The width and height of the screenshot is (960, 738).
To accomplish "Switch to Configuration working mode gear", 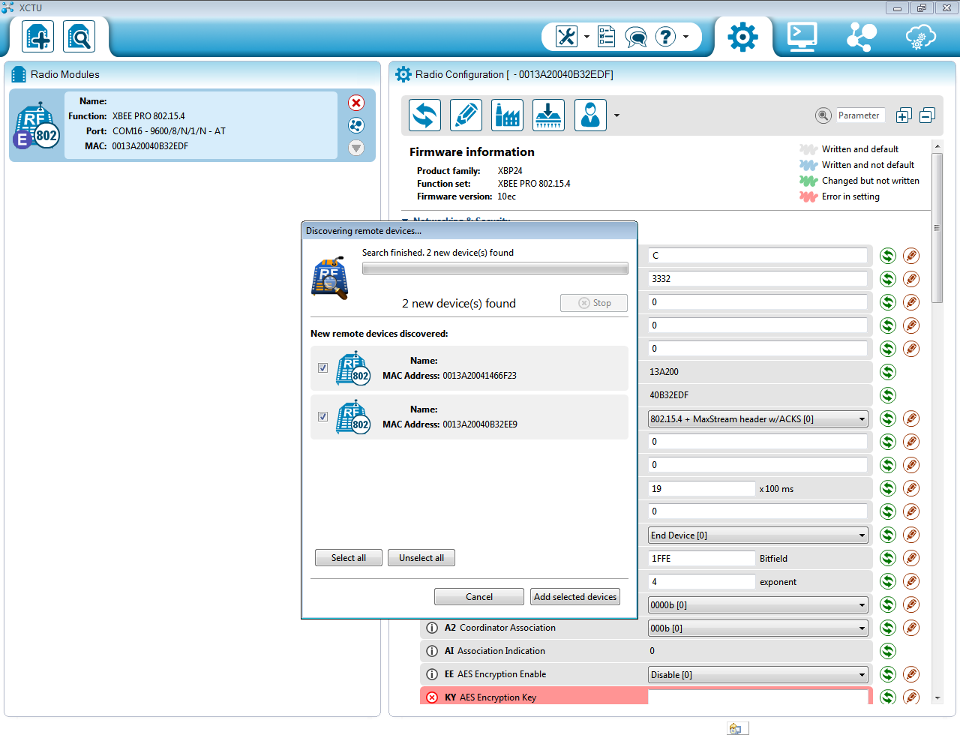I will pos(743,37).
